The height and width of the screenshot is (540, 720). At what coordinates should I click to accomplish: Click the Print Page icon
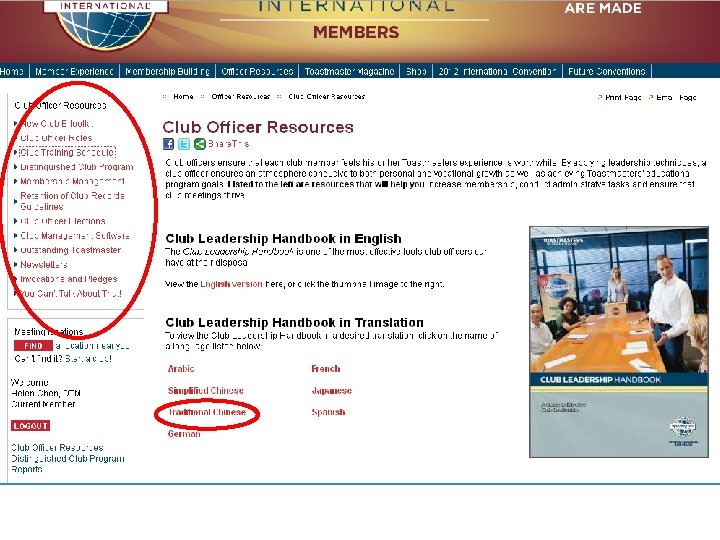tap(600, 97)
